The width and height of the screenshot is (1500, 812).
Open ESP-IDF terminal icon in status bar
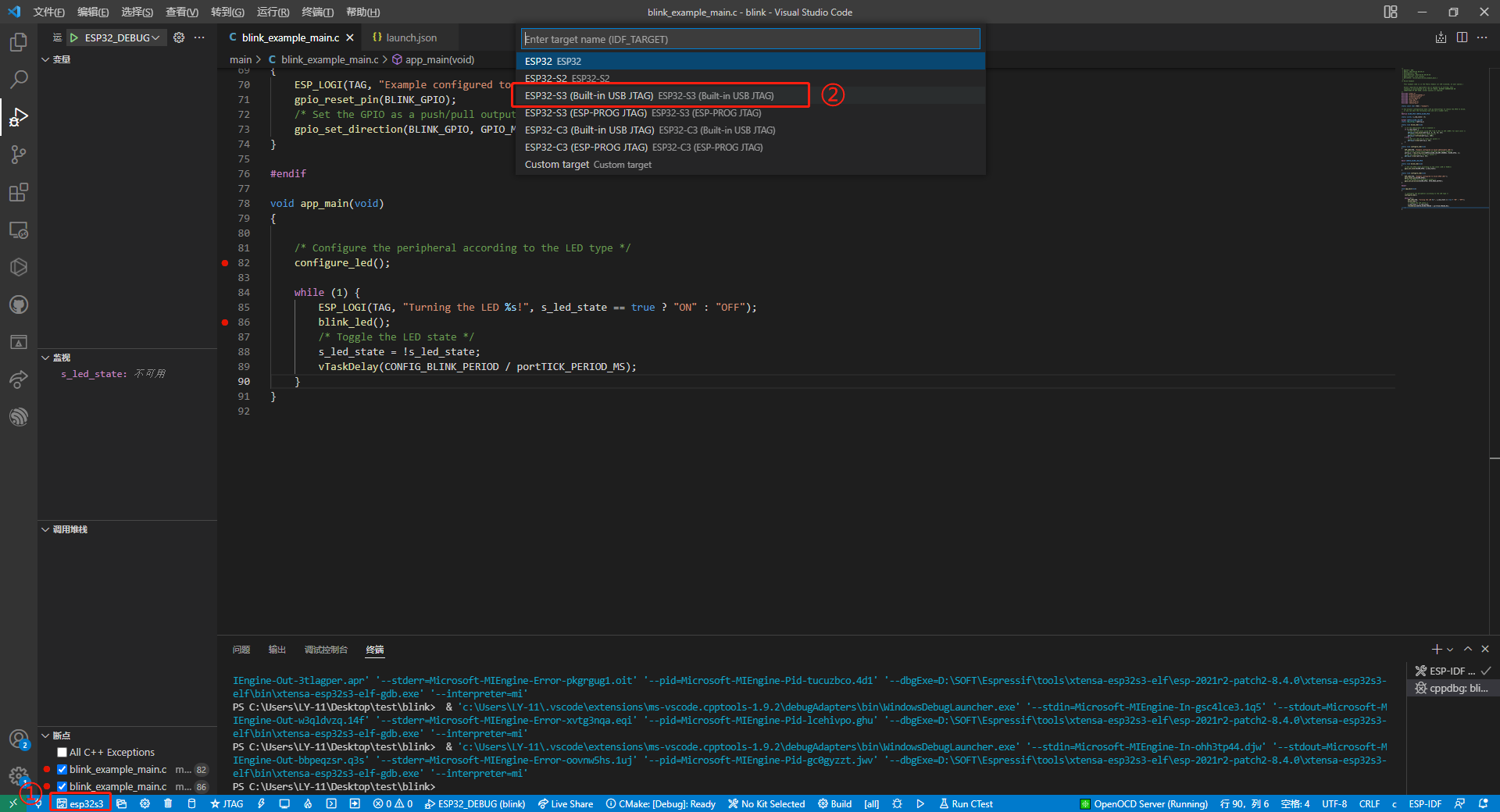click(331, 803)
